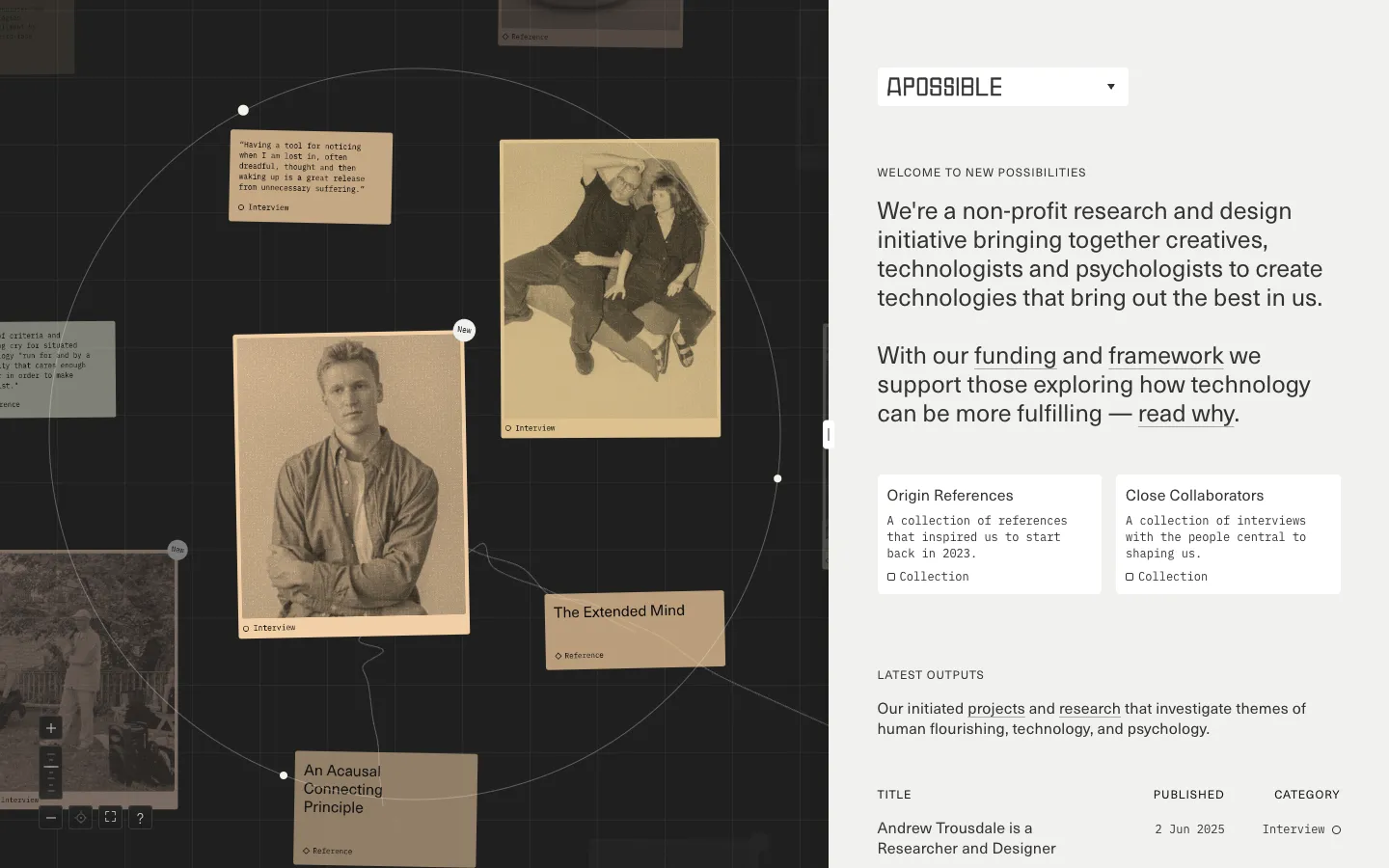The height and width of the screenshot is (868, 1389).
Task: Zoom in the canvas with plus button
Action: 51,728
